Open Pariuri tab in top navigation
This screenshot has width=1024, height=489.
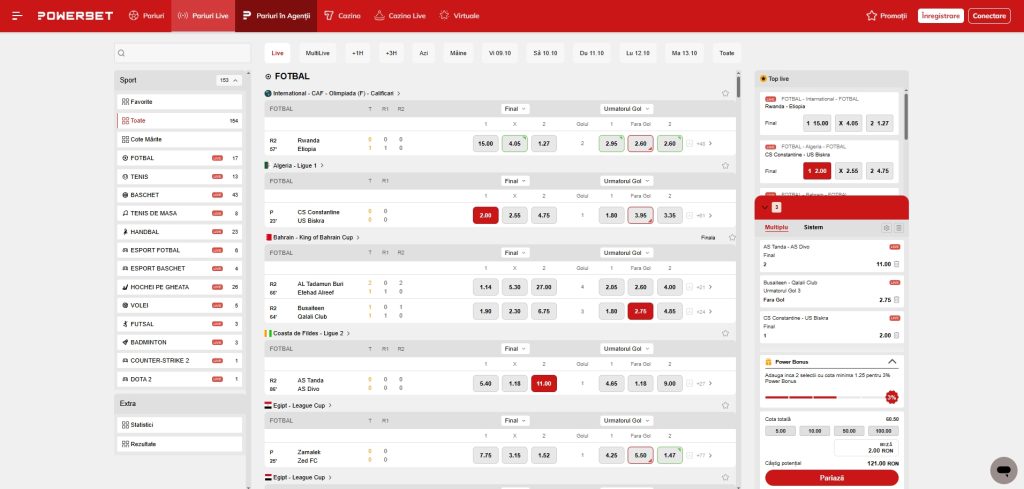coord(146,16)
